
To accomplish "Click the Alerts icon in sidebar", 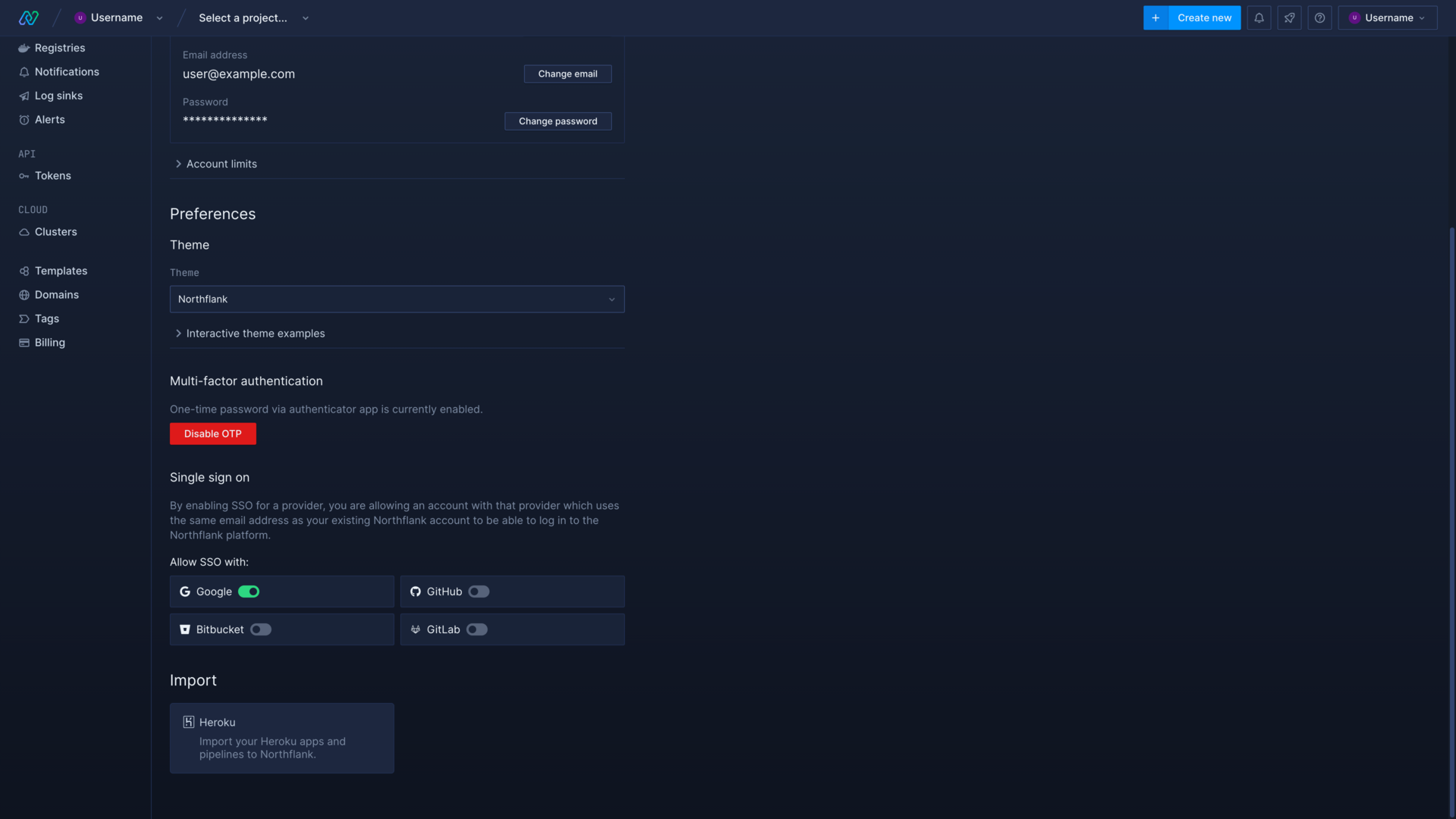I will [x=24, y=120].
